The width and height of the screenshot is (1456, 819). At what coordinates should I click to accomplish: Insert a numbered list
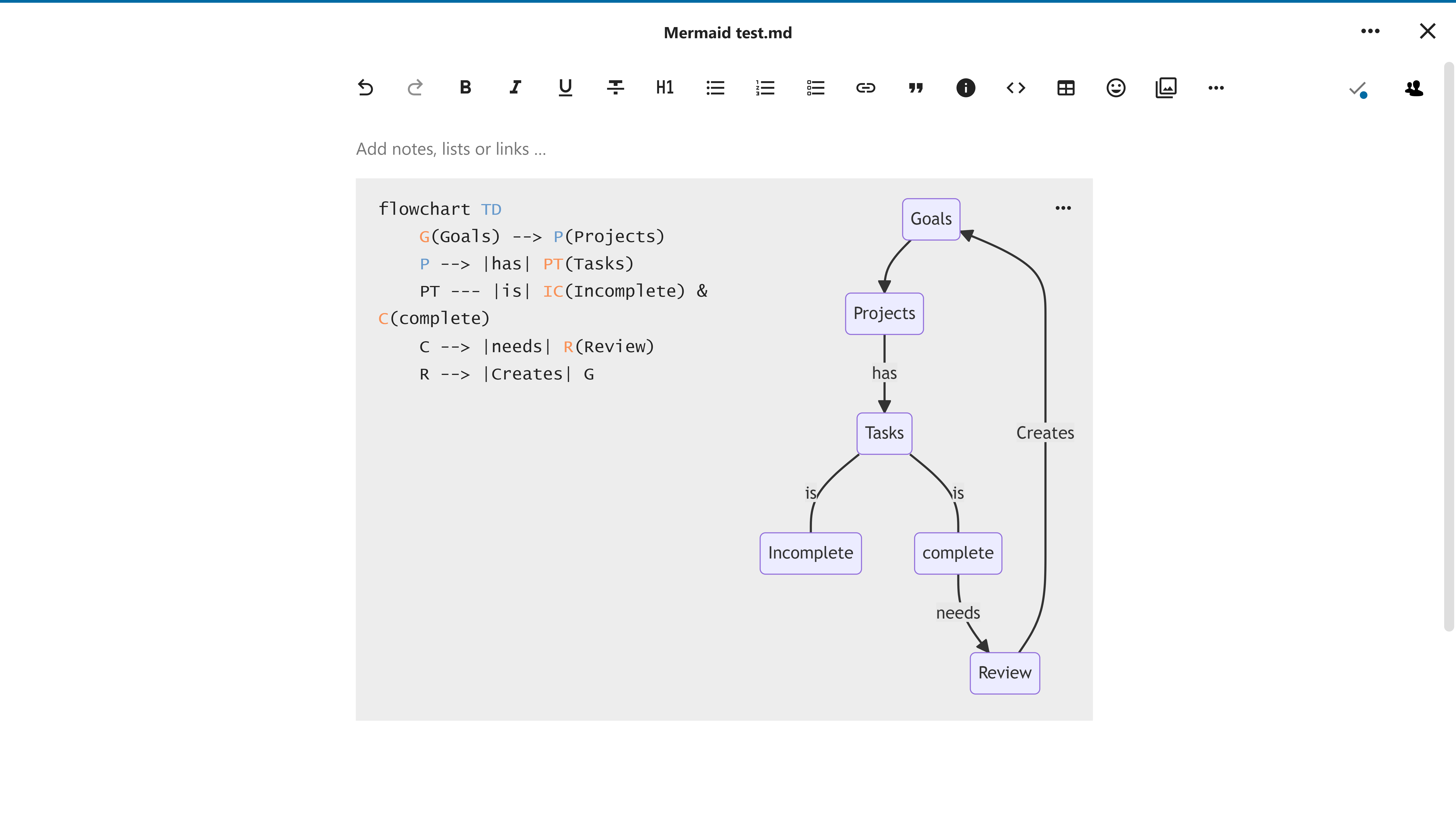(x=765, y=88)
